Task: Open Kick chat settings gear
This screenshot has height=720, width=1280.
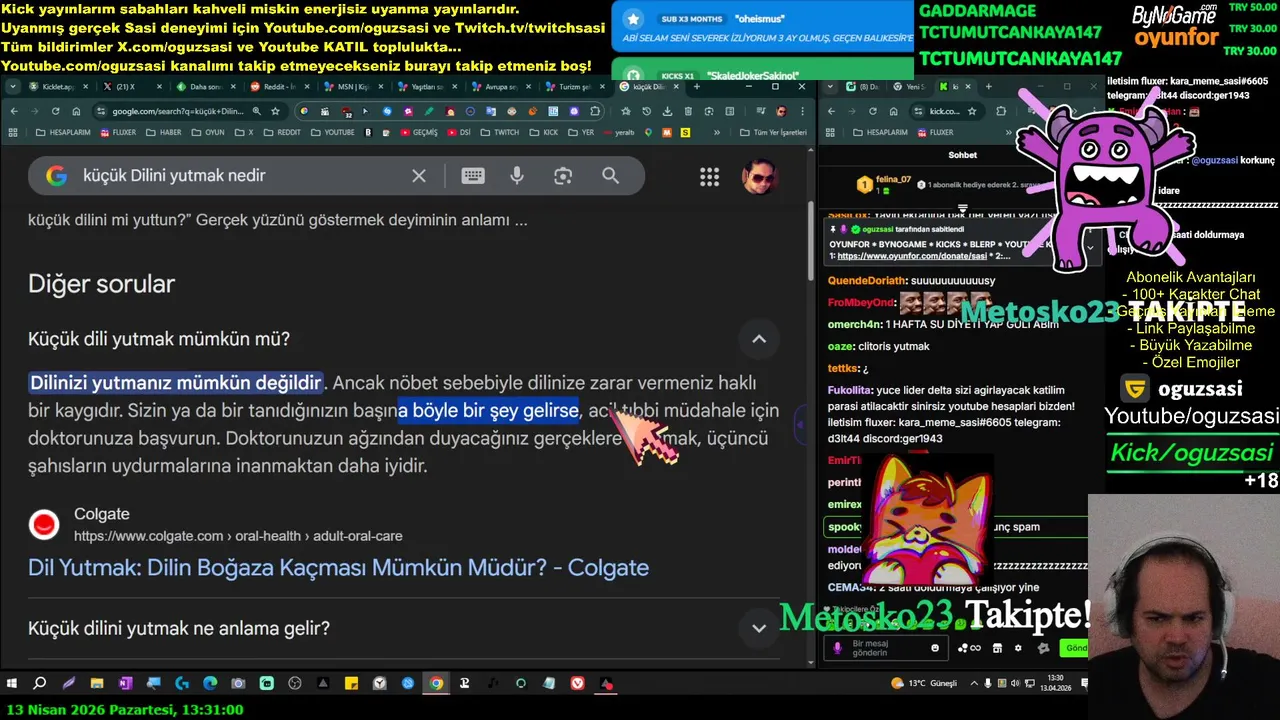Action: 1018,648
